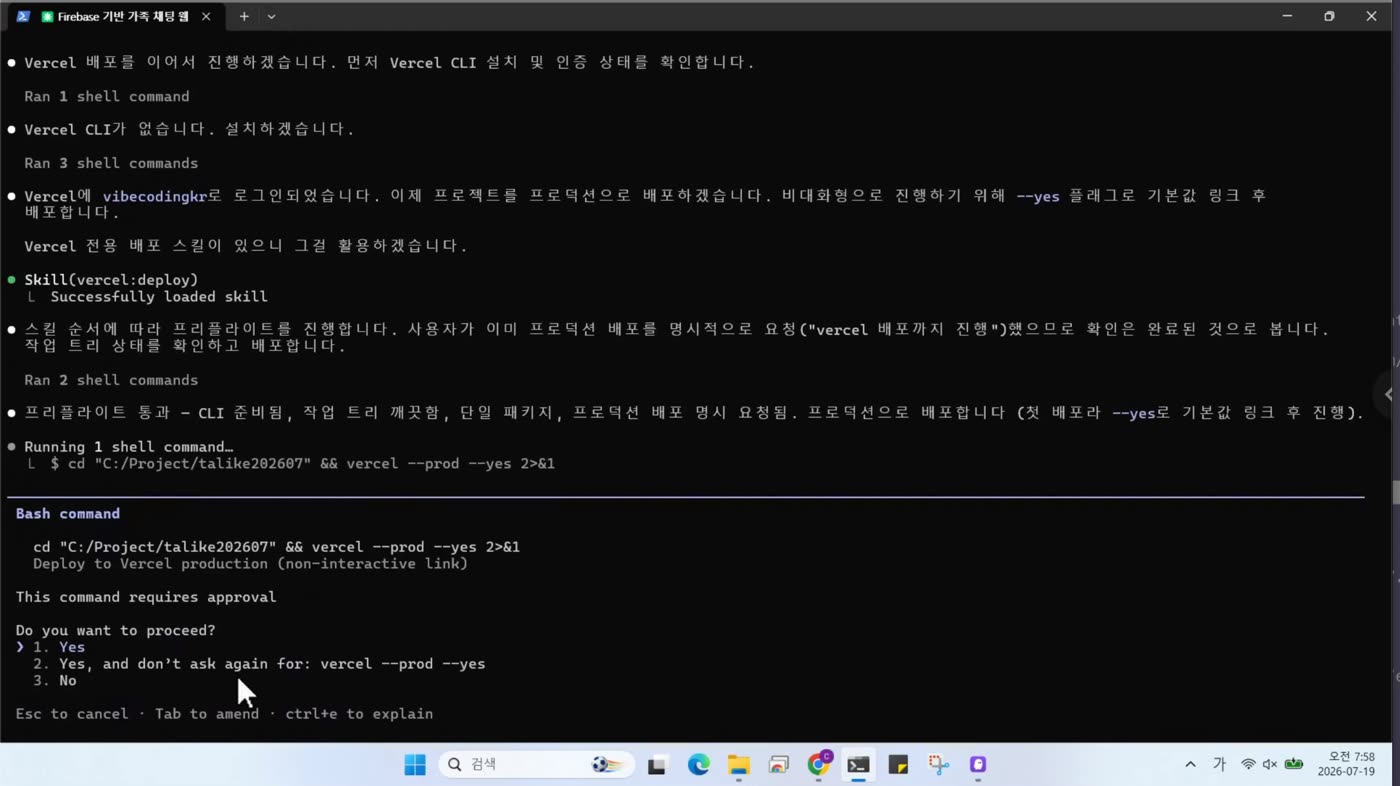The width and height of the screenshot is (1400, 786).
Task: Open the photo gallery app in taskbar
Action: (x=778, y=765)
